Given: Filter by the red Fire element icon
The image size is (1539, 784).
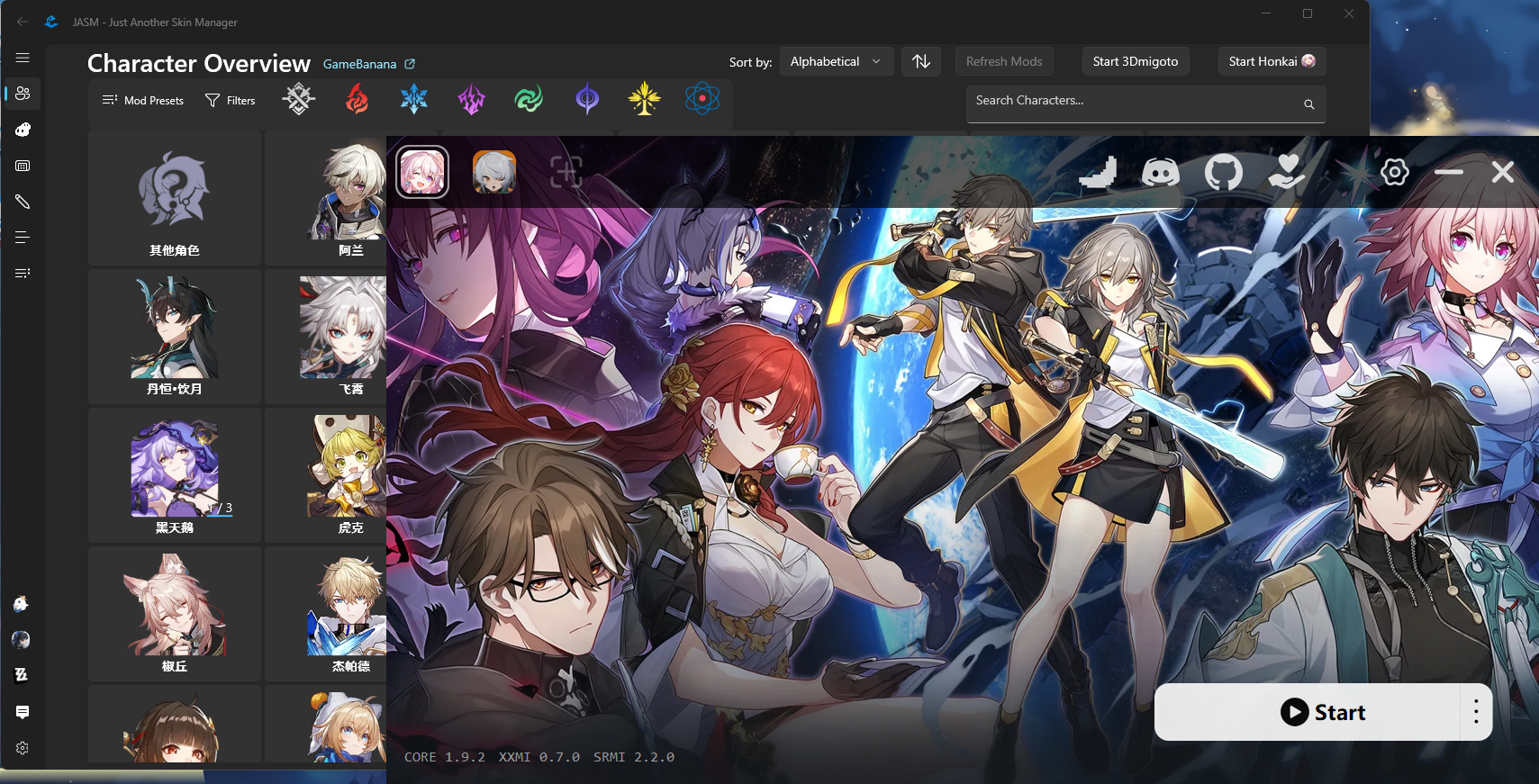Looking at the screenshot, I should pyautogui.click(x=357, y=99).
